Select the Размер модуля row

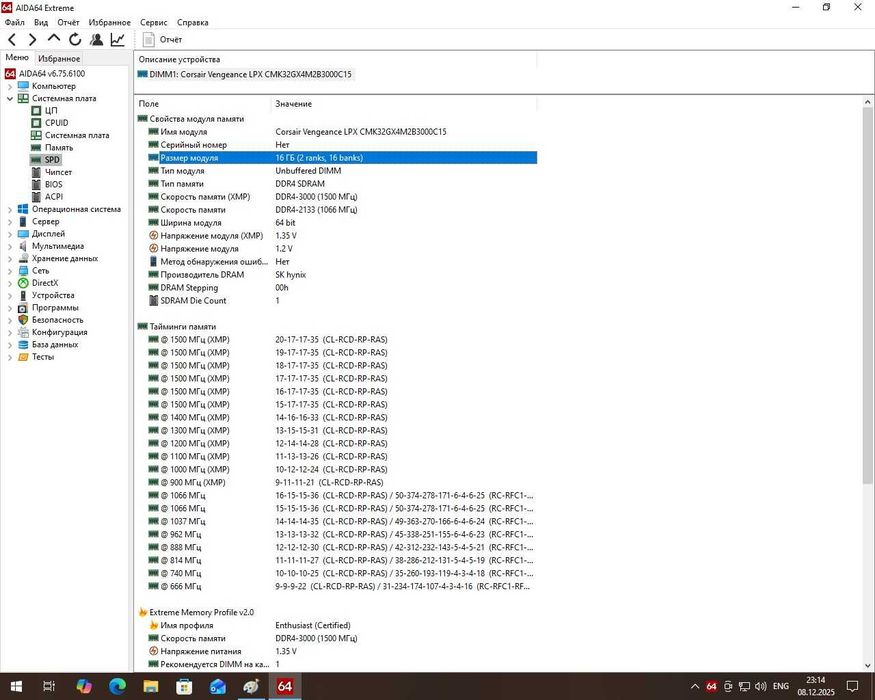pyautogui.click(x=342, y=158)
